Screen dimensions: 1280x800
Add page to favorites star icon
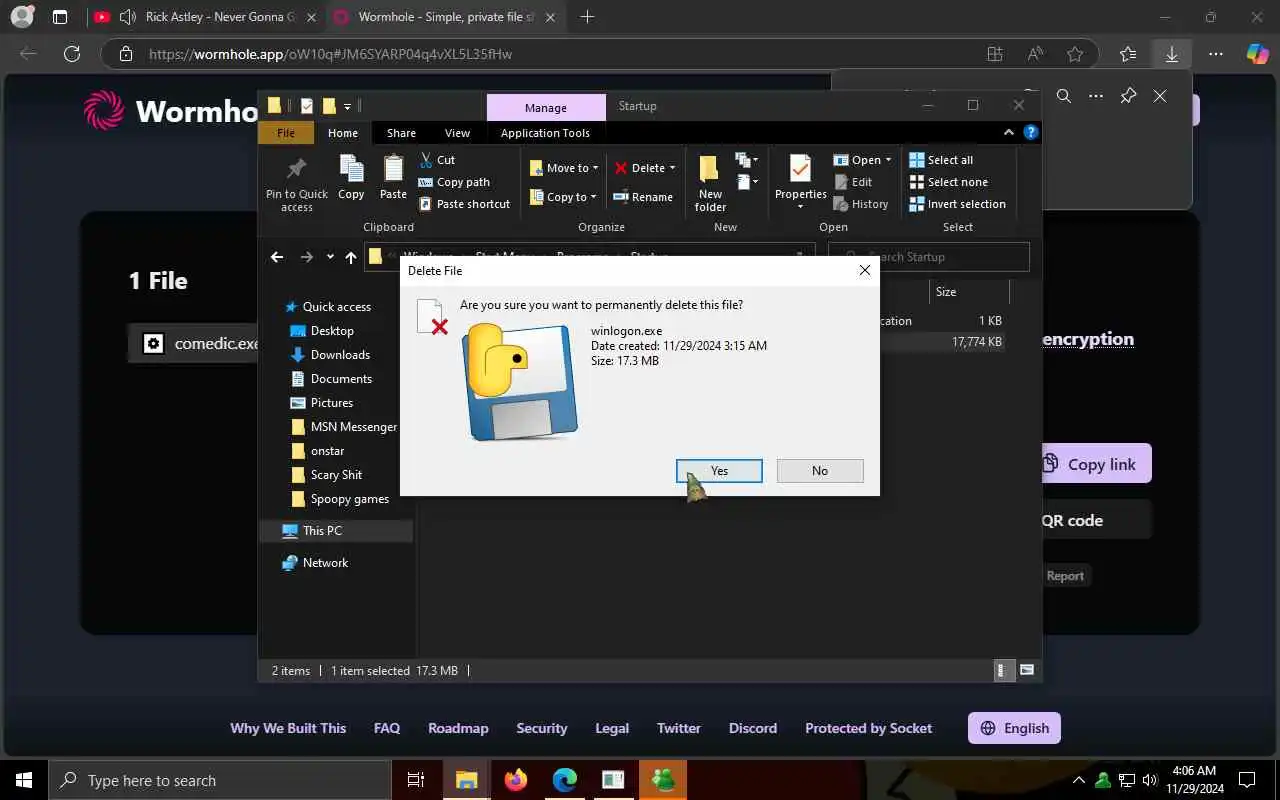click(x=1075, y=54)
